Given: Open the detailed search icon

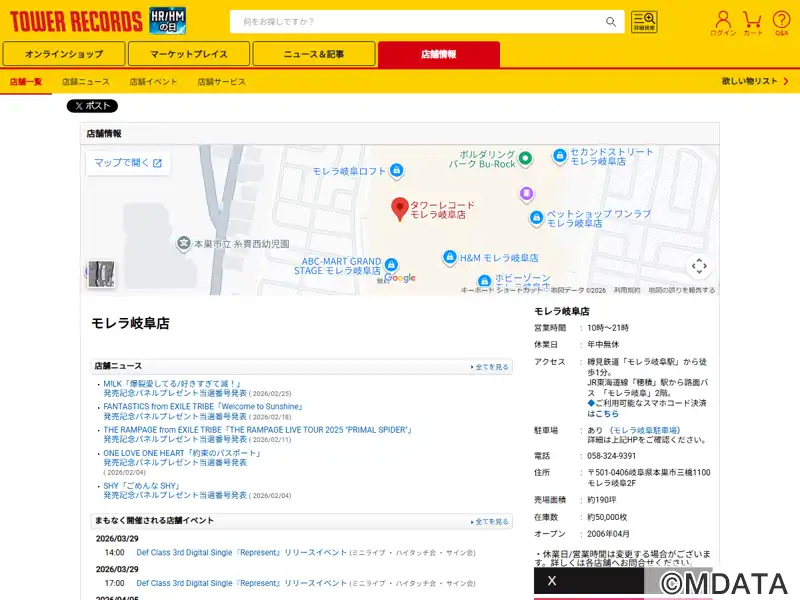Looking at the screenshot, I should point(644,22).
